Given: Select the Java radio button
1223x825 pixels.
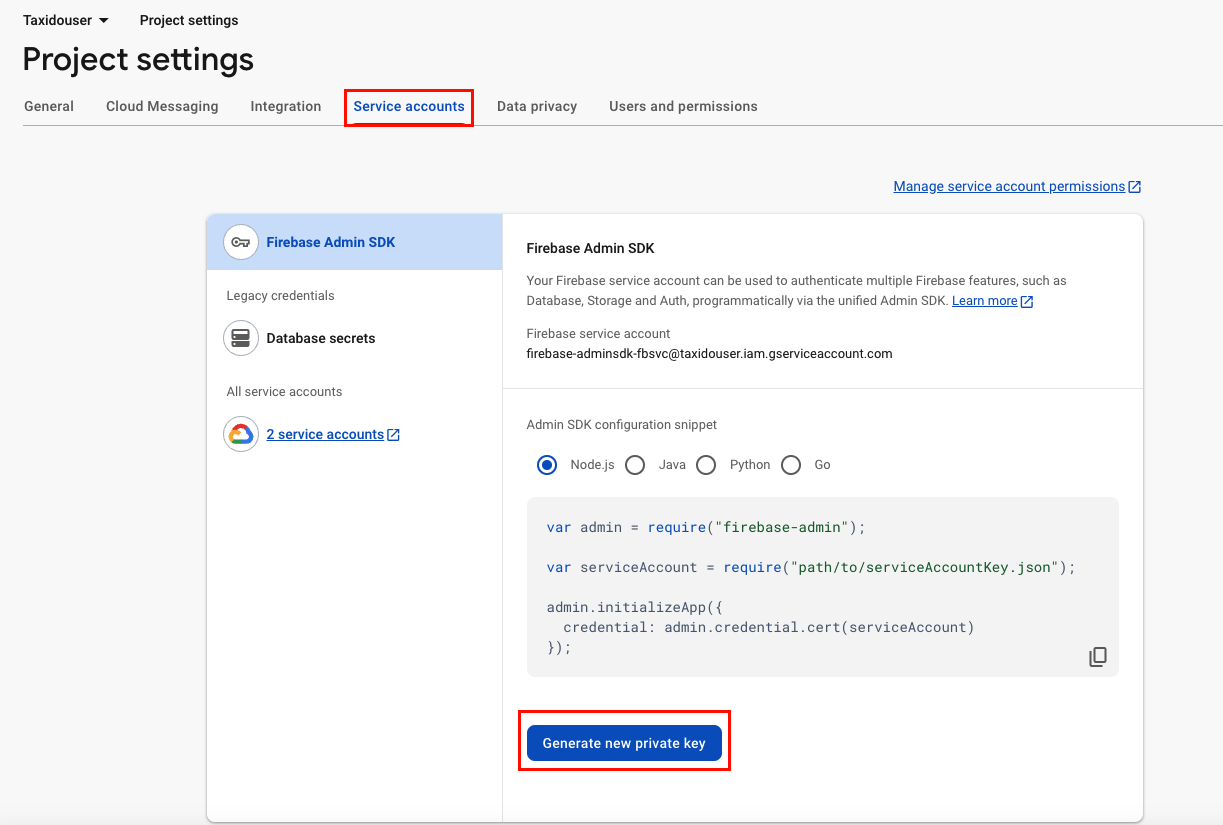Looking at the screenshot, I should pos(635,465).
